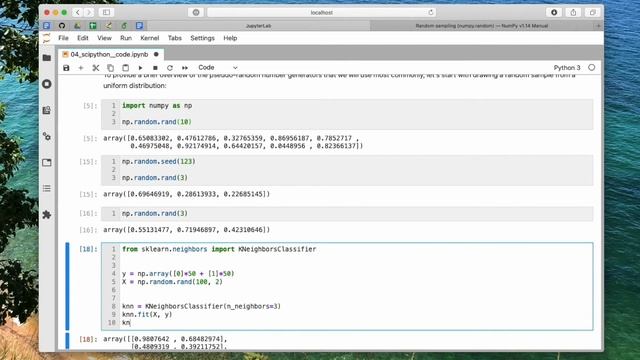640x360 pixels.
Task: Open the first blue pinned tab icon
Action: point(47,26)
